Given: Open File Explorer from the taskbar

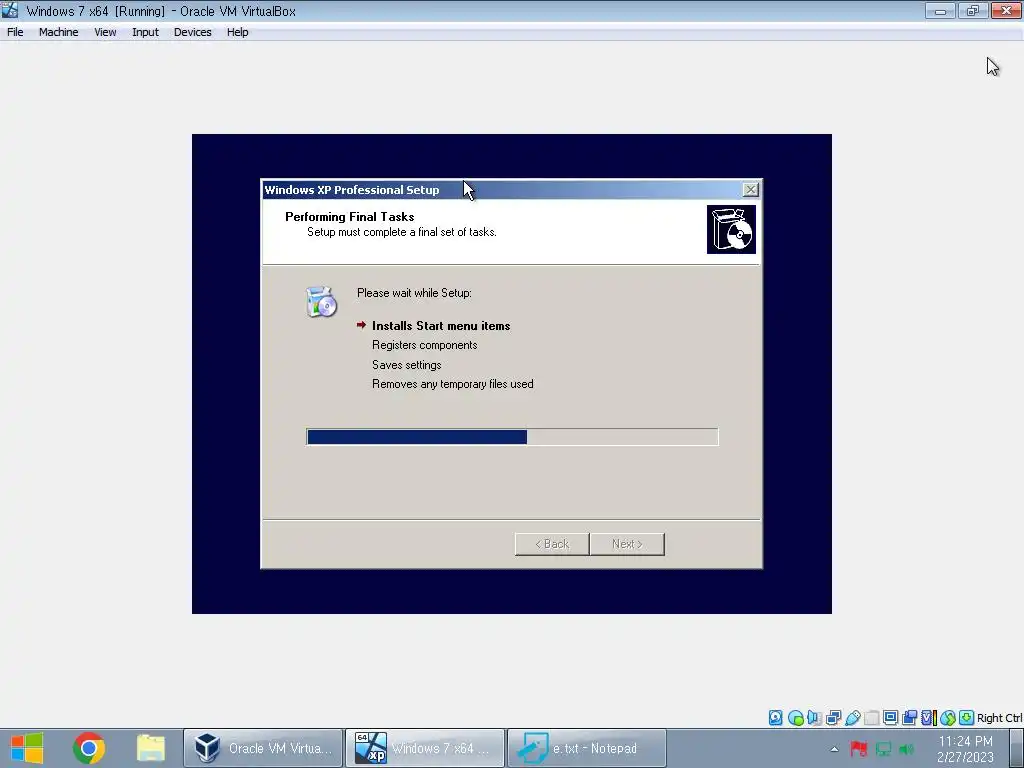Looking at the screenshot, I should click(151, 748).
